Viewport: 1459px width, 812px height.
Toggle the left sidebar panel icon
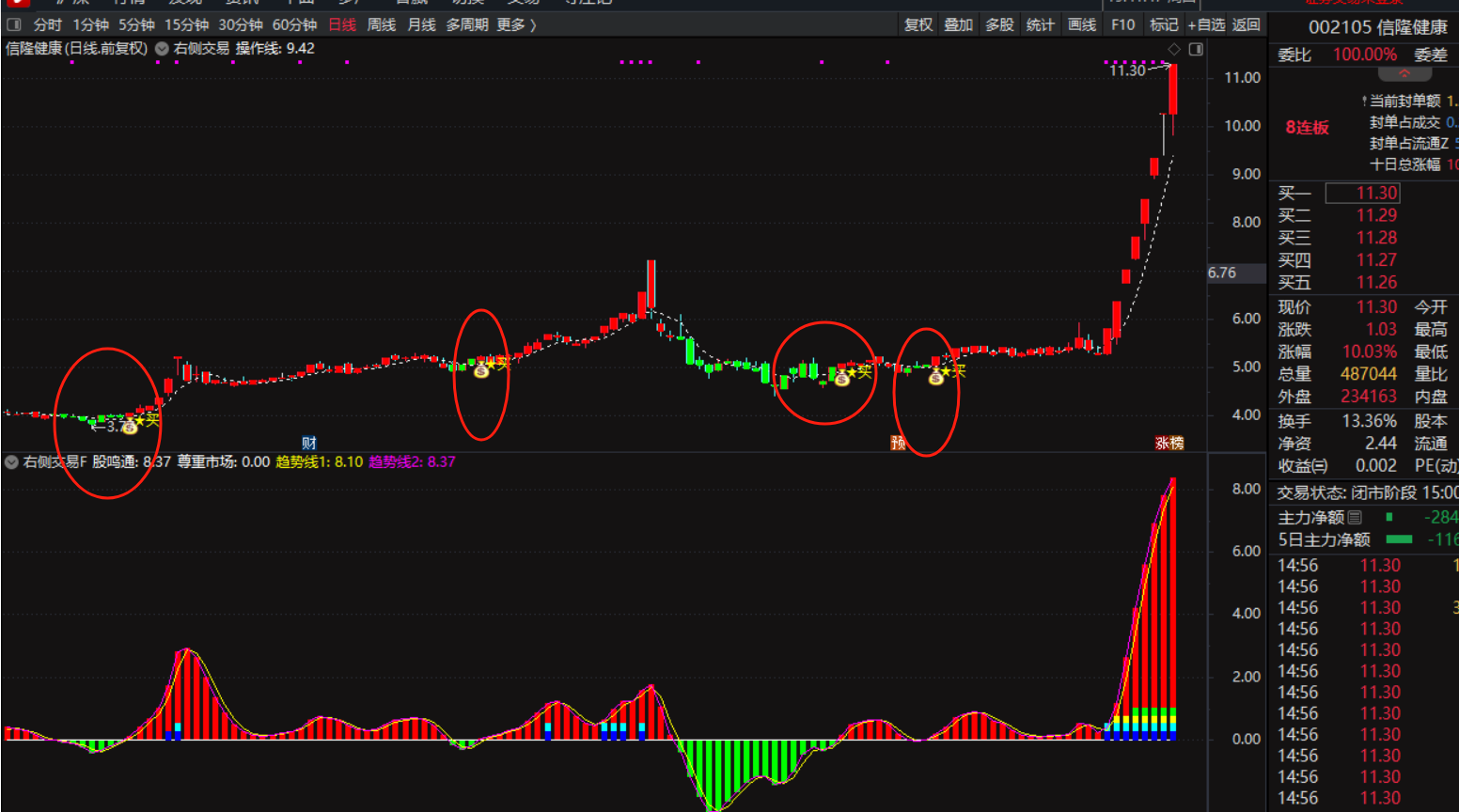pyautogui.click(x=13, y=24)
